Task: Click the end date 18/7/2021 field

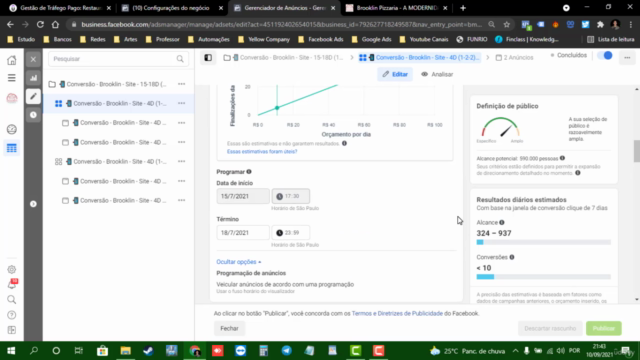Action: click(x=243, y=233)
